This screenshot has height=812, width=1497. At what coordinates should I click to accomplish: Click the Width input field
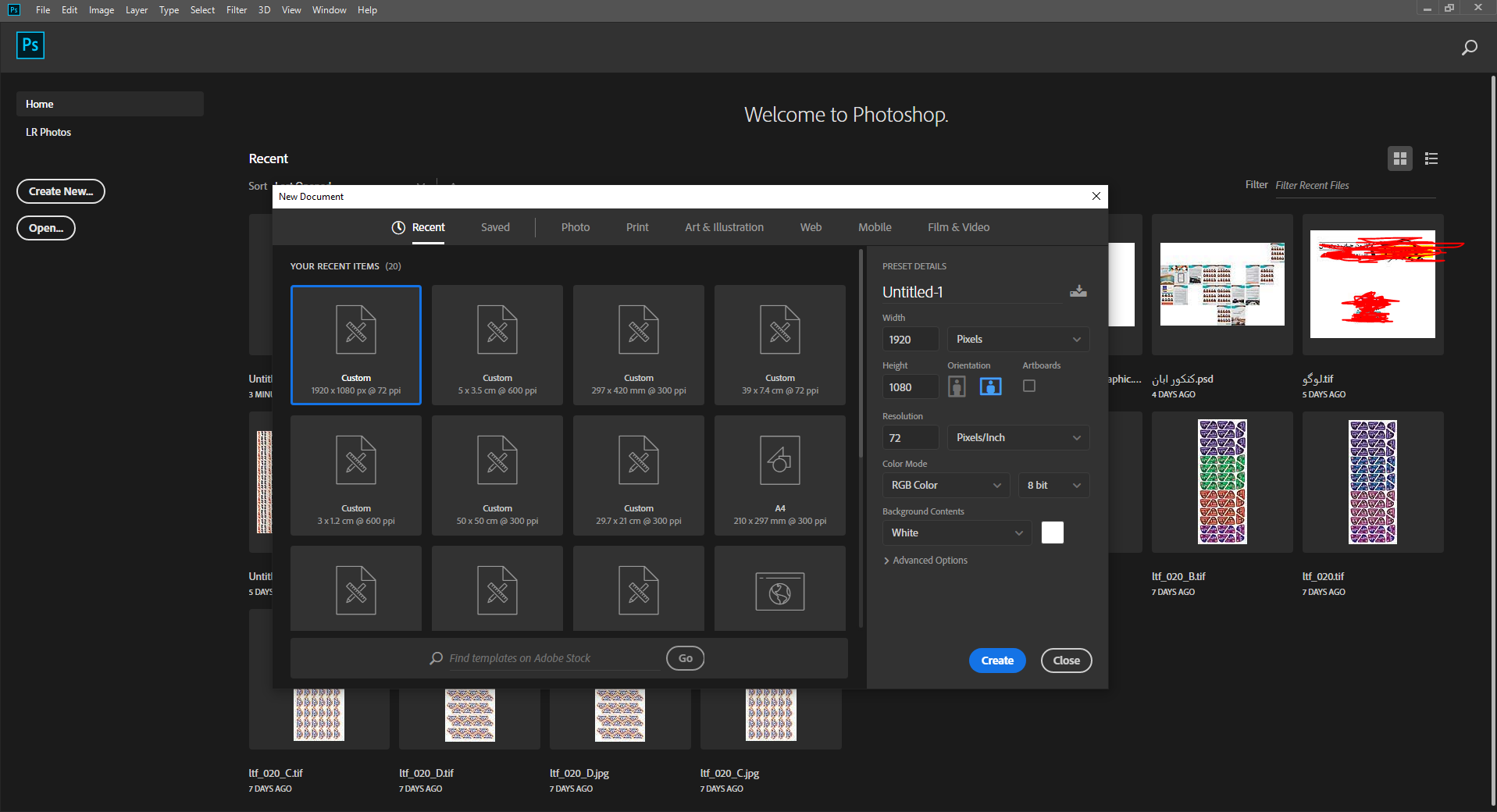[911, 339]
